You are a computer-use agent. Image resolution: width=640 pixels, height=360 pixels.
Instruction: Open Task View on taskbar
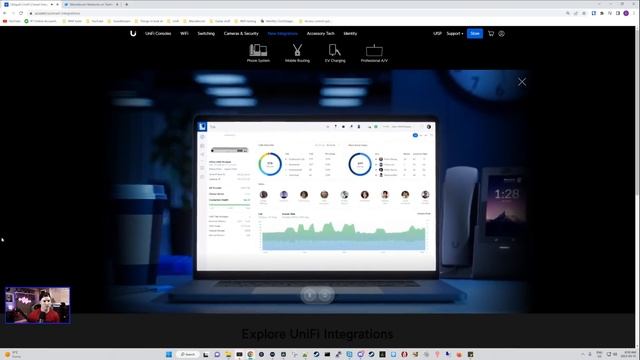tap(206, 354)
